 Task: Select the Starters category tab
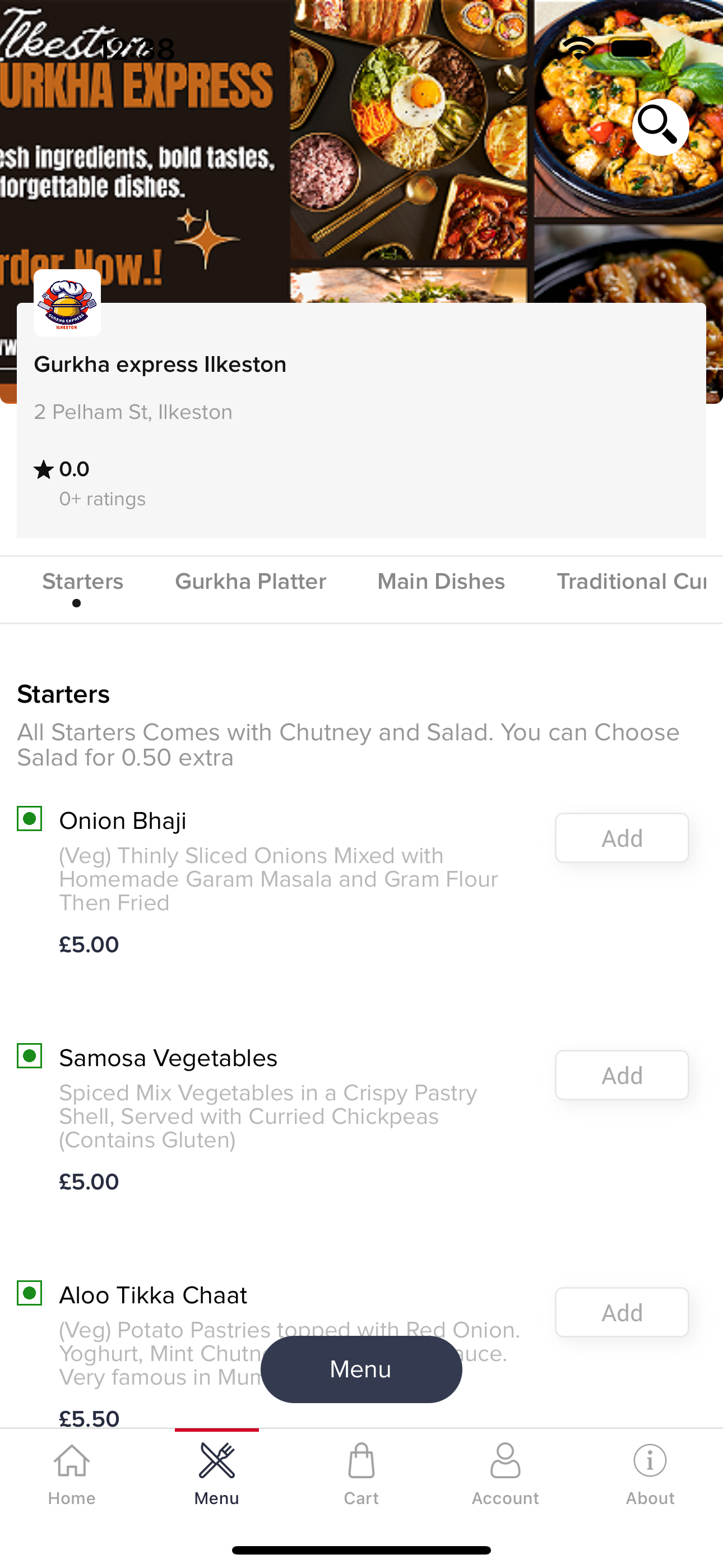click(83, 582)
